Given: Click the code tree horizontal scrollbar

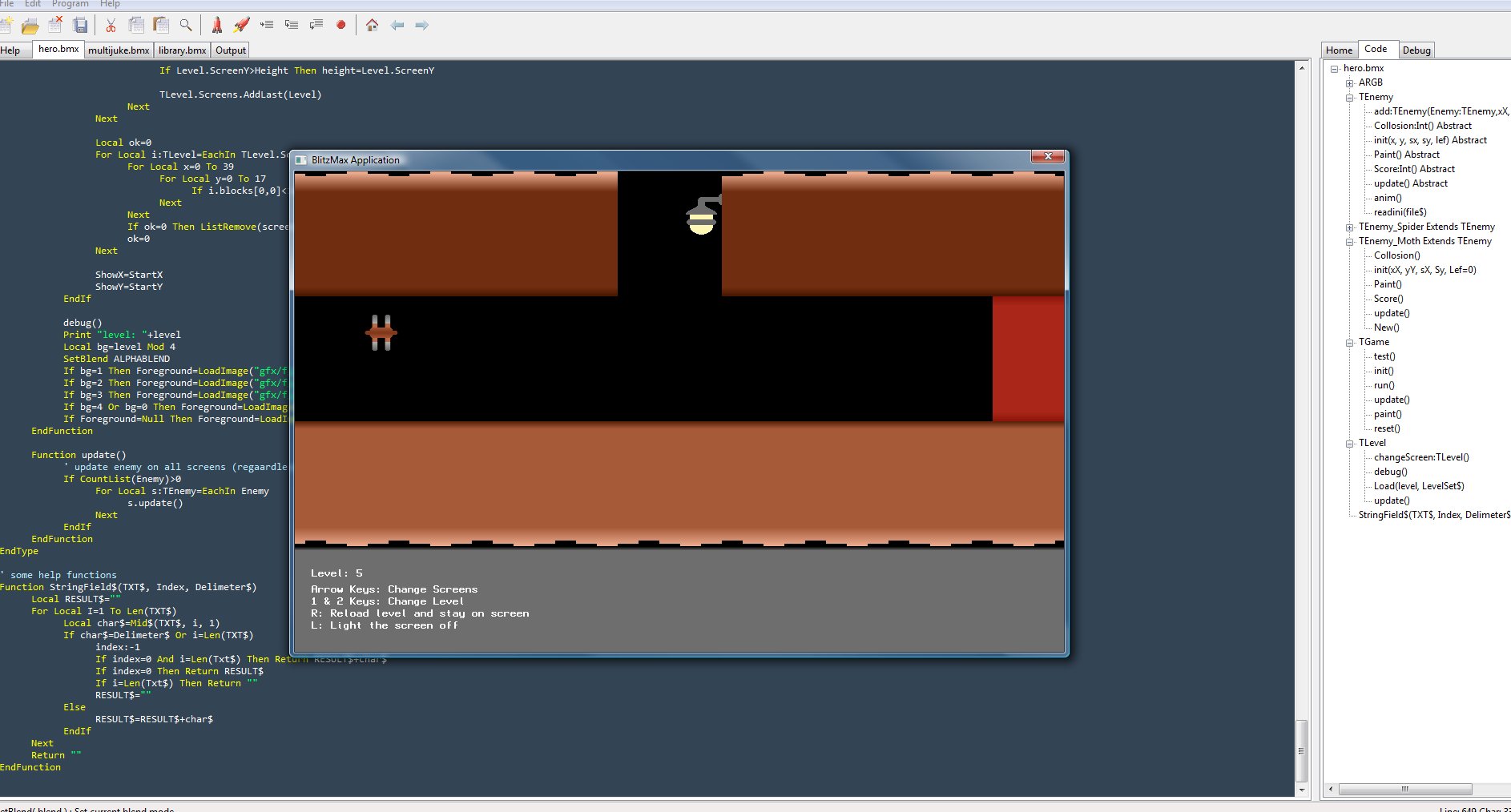Looking at the screenshot, I should click(1404, 789).
